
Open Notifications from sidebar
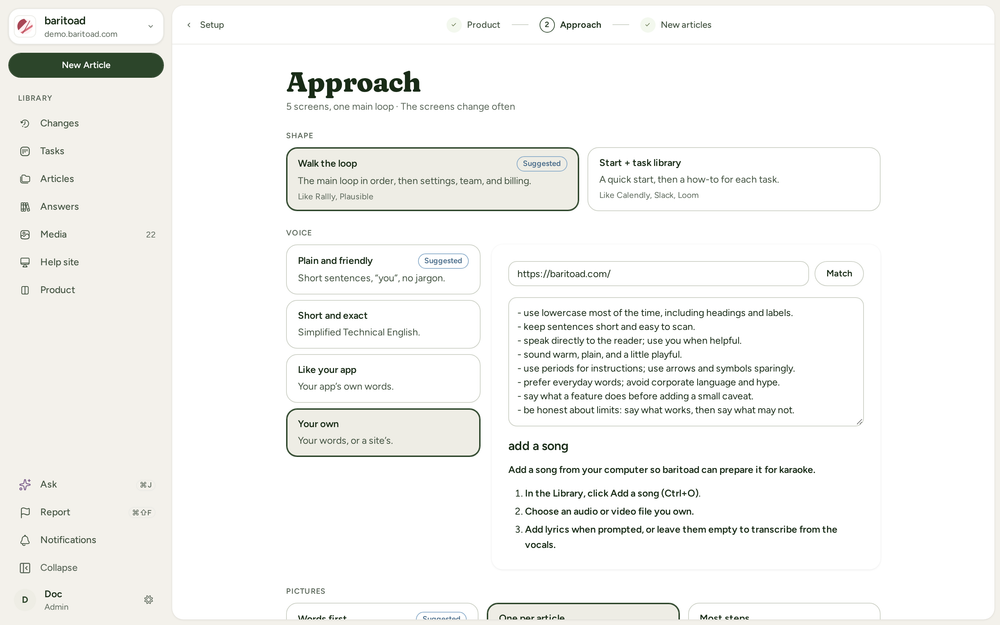click(x=86, y=540)
